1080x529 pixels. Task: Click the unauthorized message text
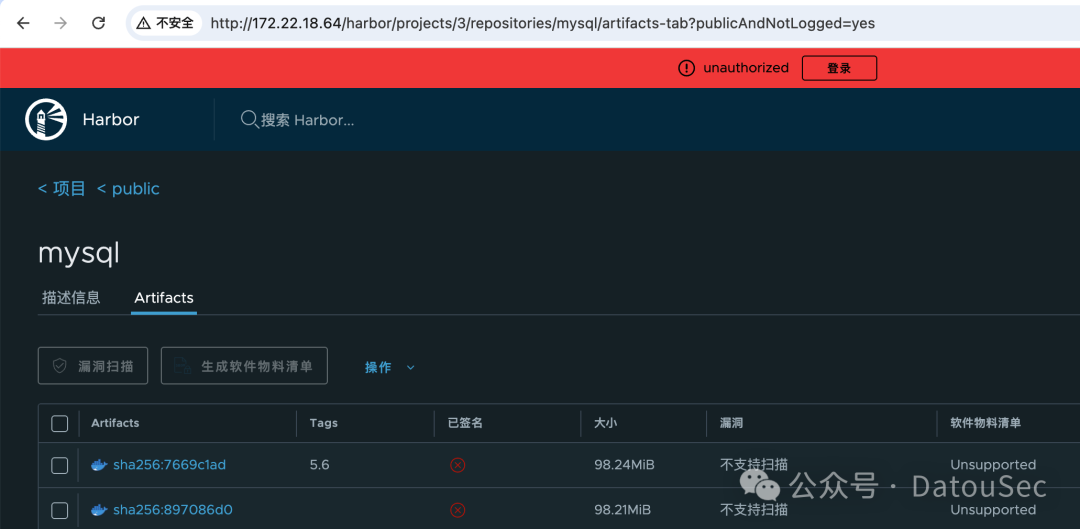[x=746, y=68]
